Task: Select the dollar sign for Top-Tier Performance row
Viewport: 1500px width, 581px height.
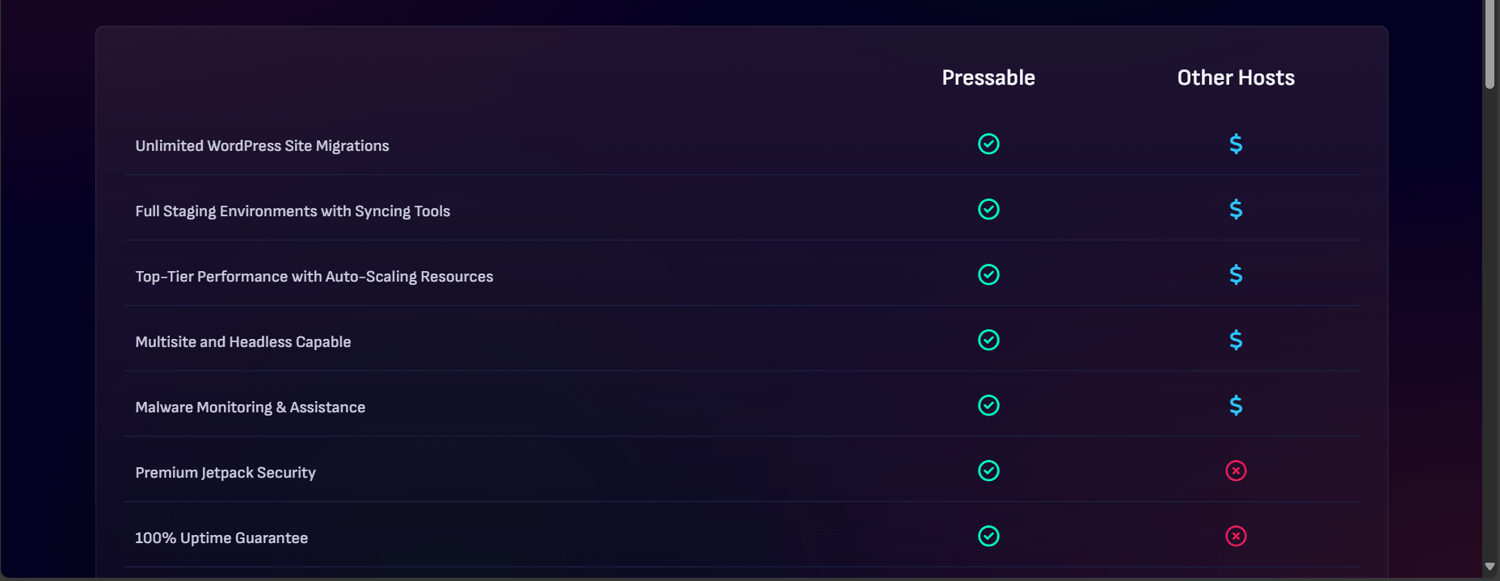Action: 1236,274
